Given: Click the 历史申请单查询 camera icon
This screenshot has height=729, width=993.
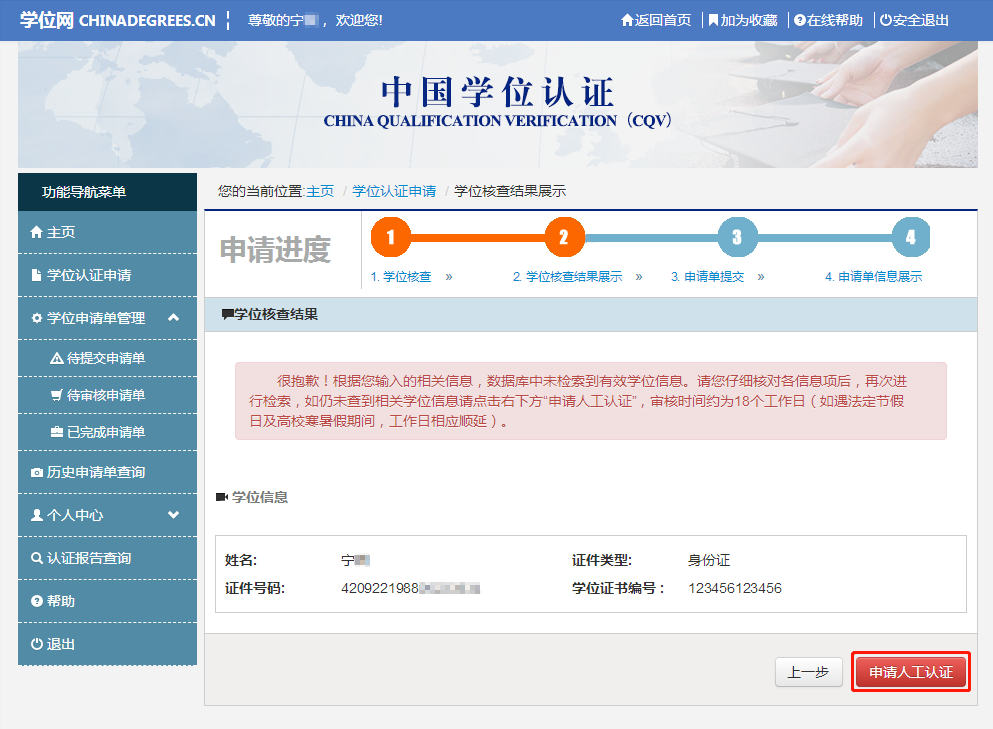Looking at the screenshot, I should [37, 472].
